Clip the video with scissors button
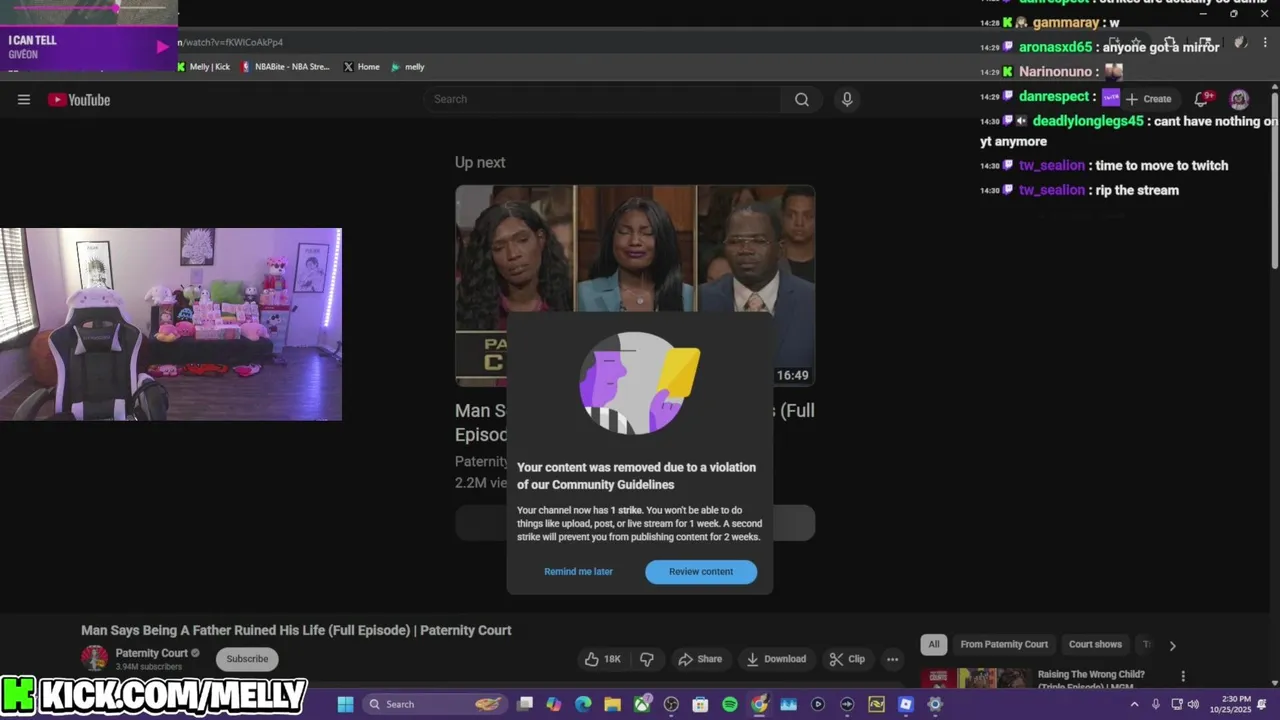1280x720 pixels. tap(847, 659)
